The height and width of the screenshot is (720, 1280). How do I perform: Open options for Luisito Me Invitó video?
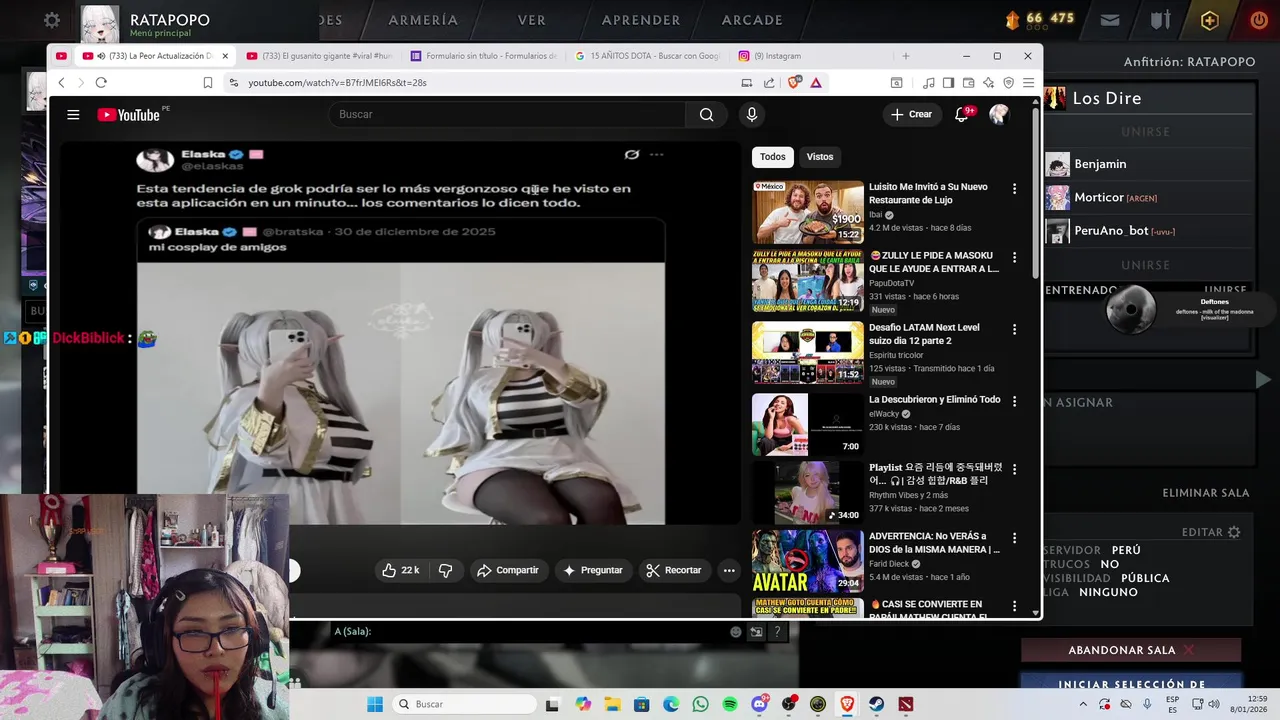(1014, 188)
